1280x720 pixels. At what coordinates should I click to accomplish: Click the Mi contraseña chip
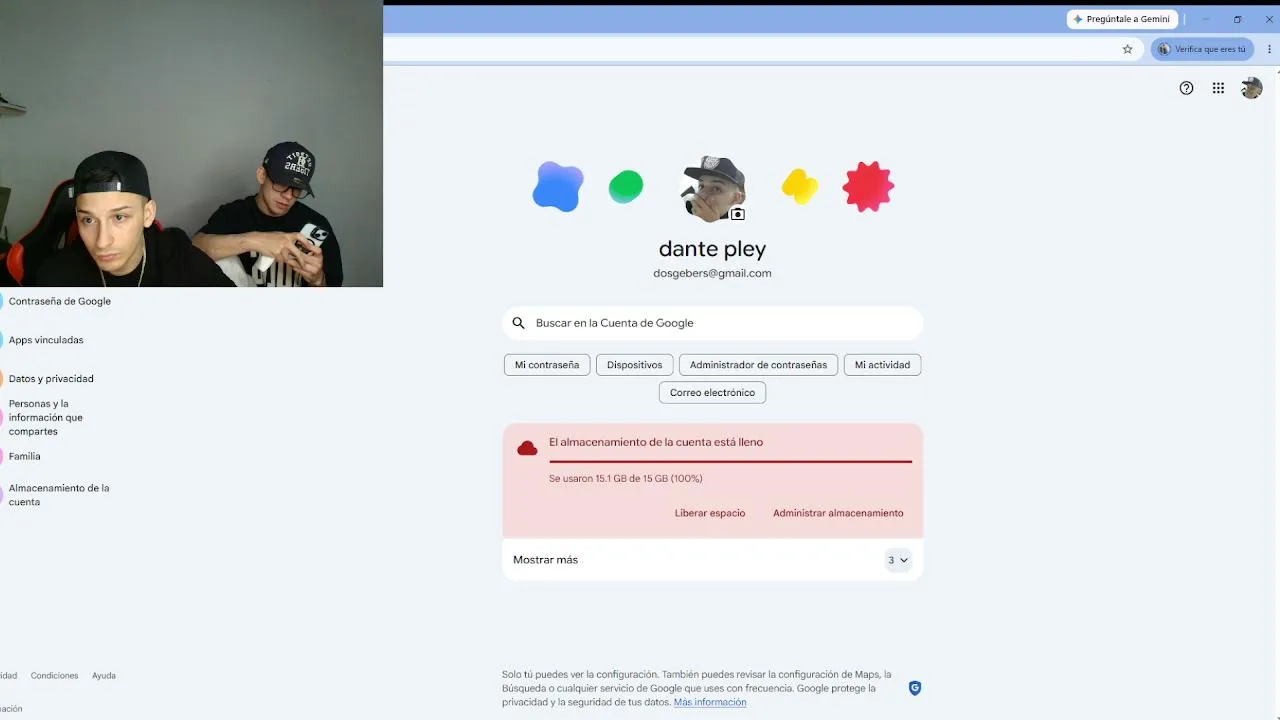(547, 365)
